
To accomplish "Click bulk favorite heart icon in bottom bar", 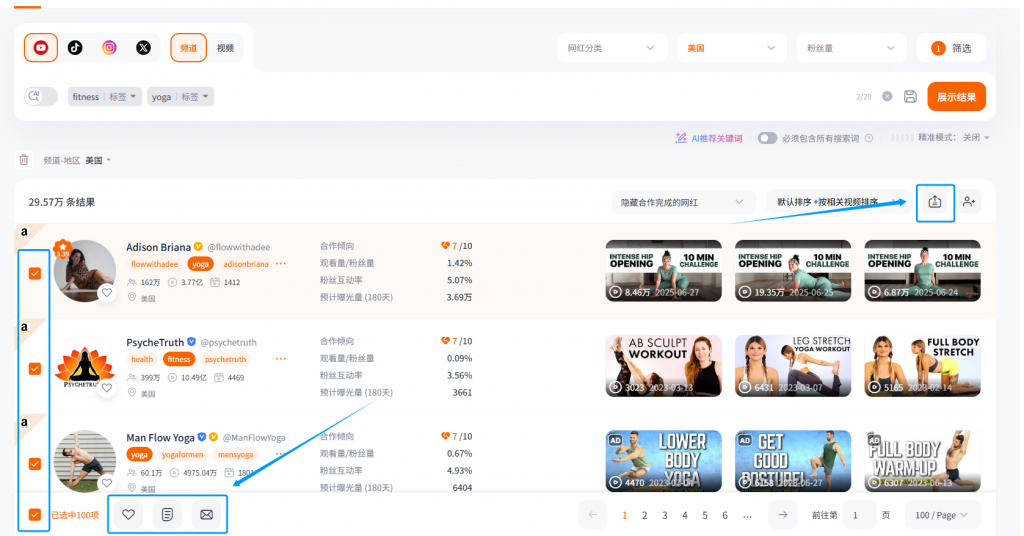I will coord(129,514).
